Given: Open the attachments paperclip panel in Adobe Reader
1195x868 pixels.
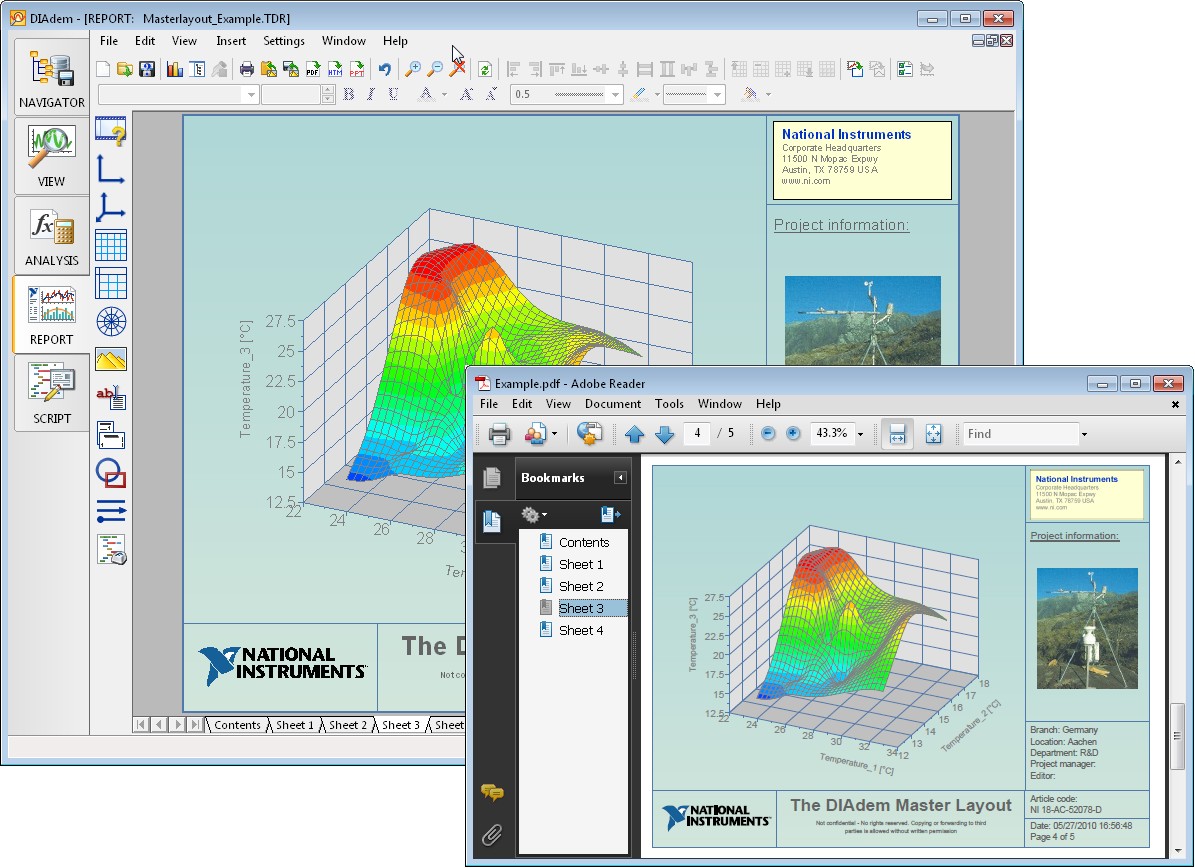Looking at the screenshot, I should (x=492, y=834).
